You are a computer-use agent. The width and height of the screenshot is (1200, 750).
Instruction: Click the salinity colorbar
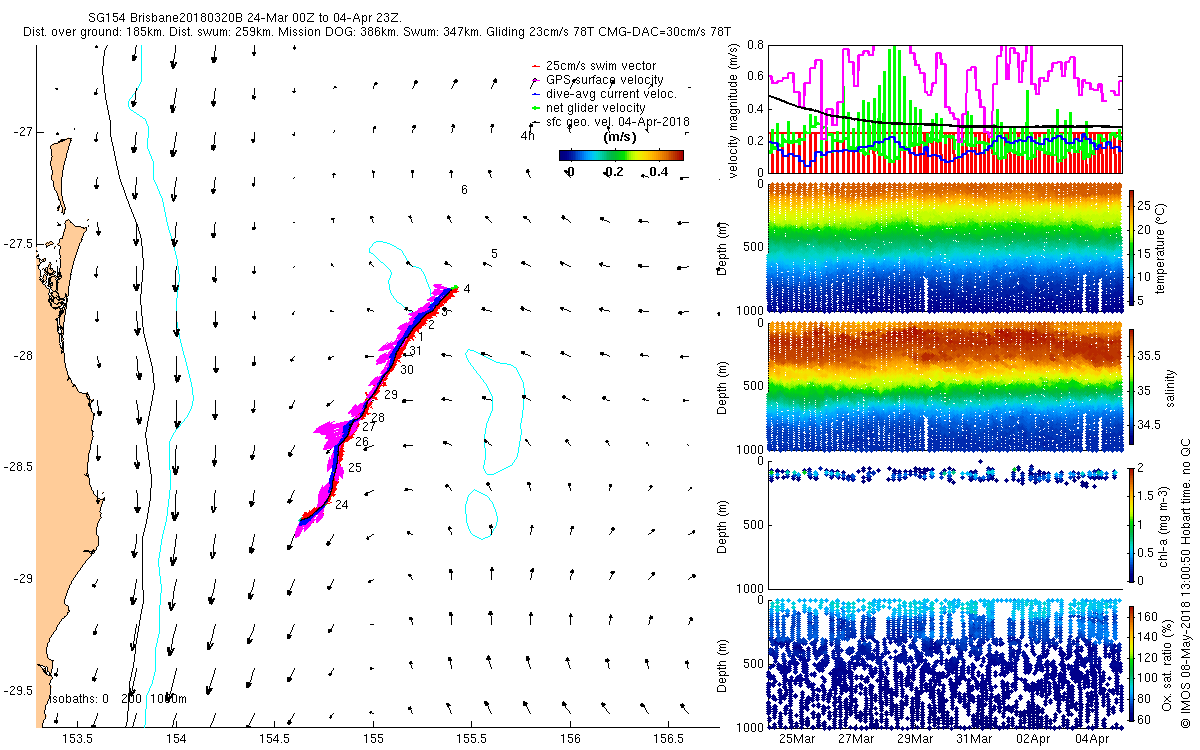(1132, 388)
